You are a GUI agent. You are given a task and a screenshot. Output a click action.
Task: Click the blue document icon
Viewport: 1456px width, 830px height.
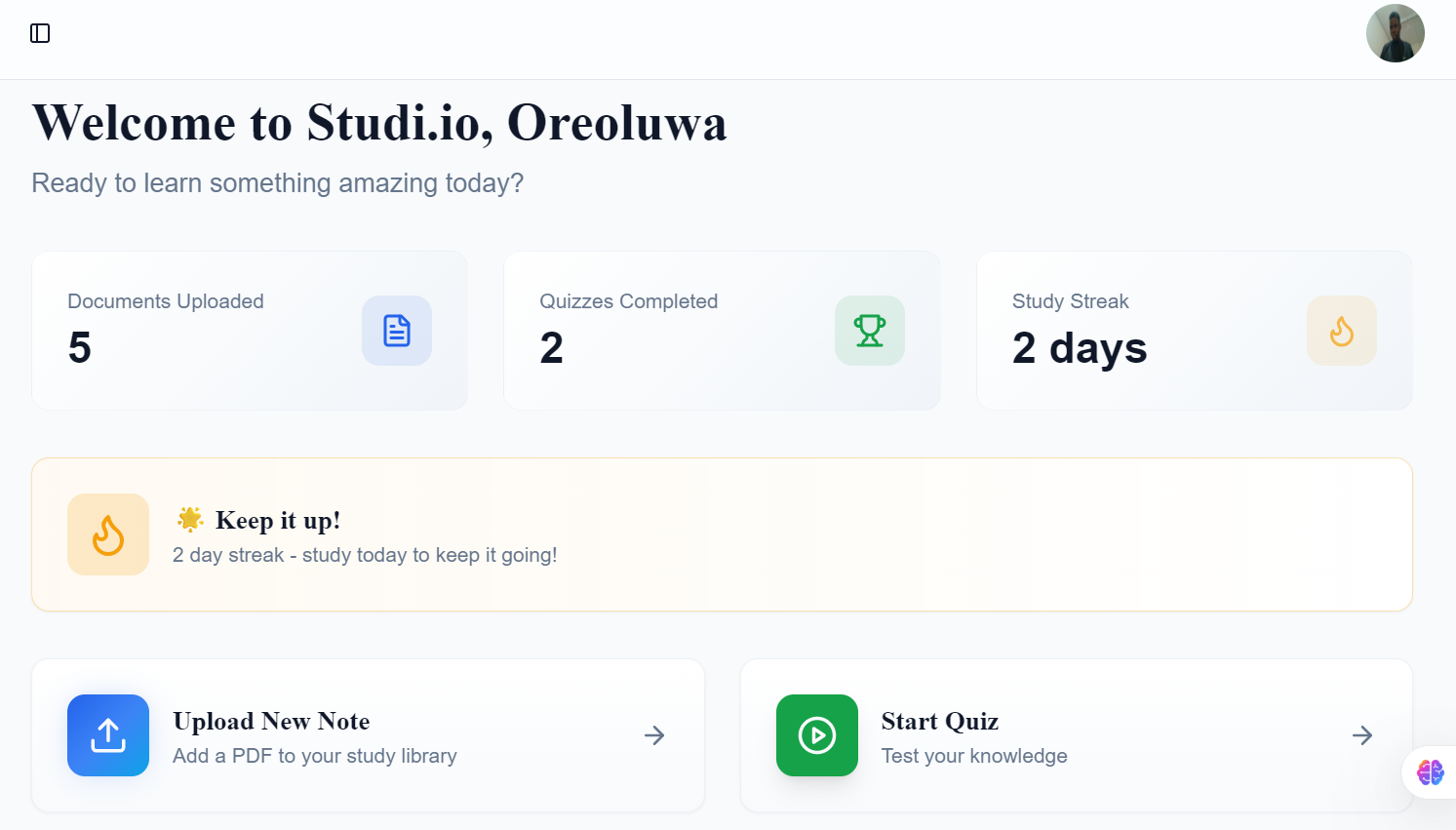[x=397, y=331]
